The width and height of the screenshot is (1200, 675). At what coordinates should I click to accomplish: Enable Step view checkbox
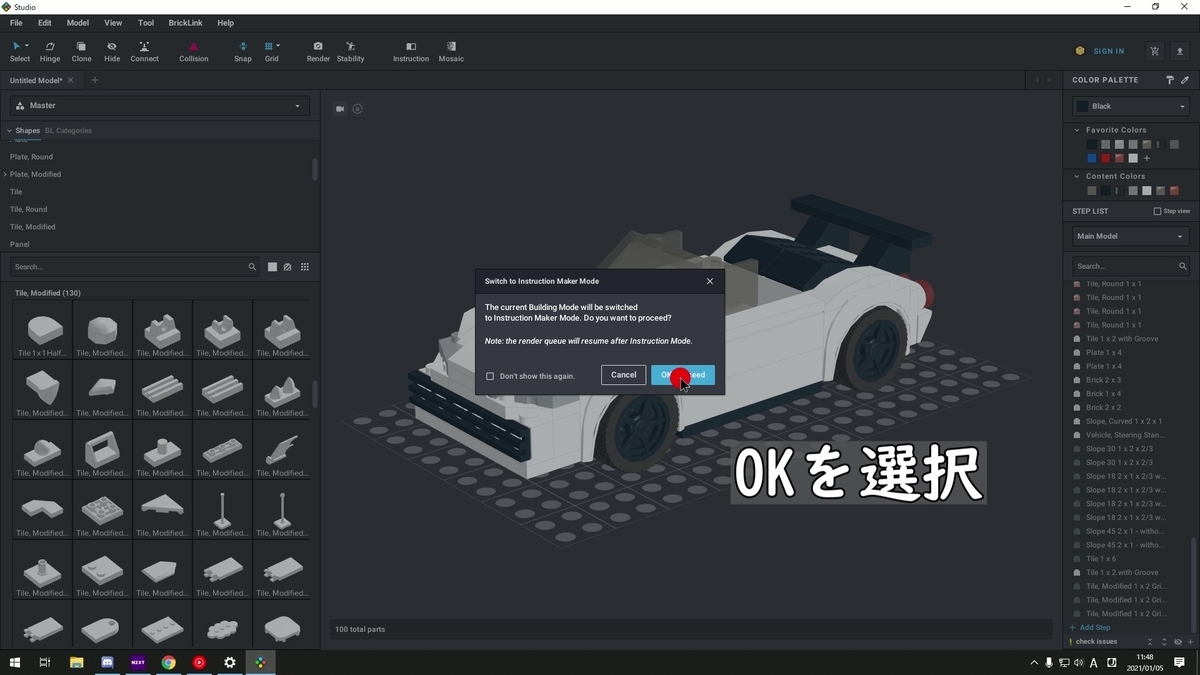[1158, 211]
